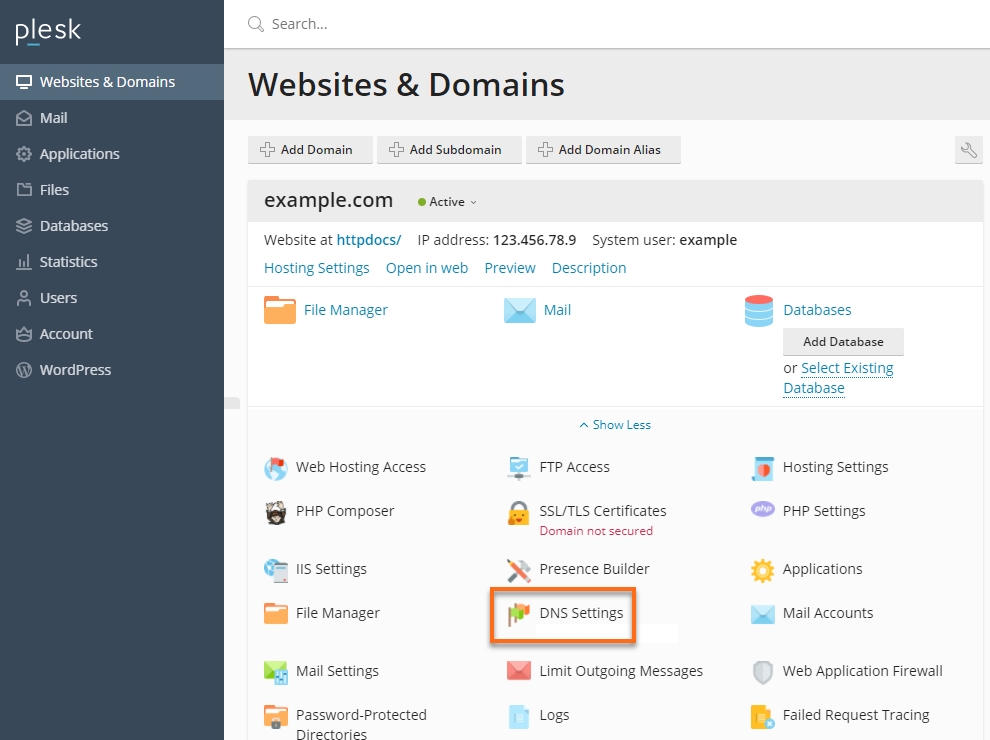Viewport: 990px width, 740px height.
Task: Click the DNS Settings flag icon
Action: tap(518, 614)
